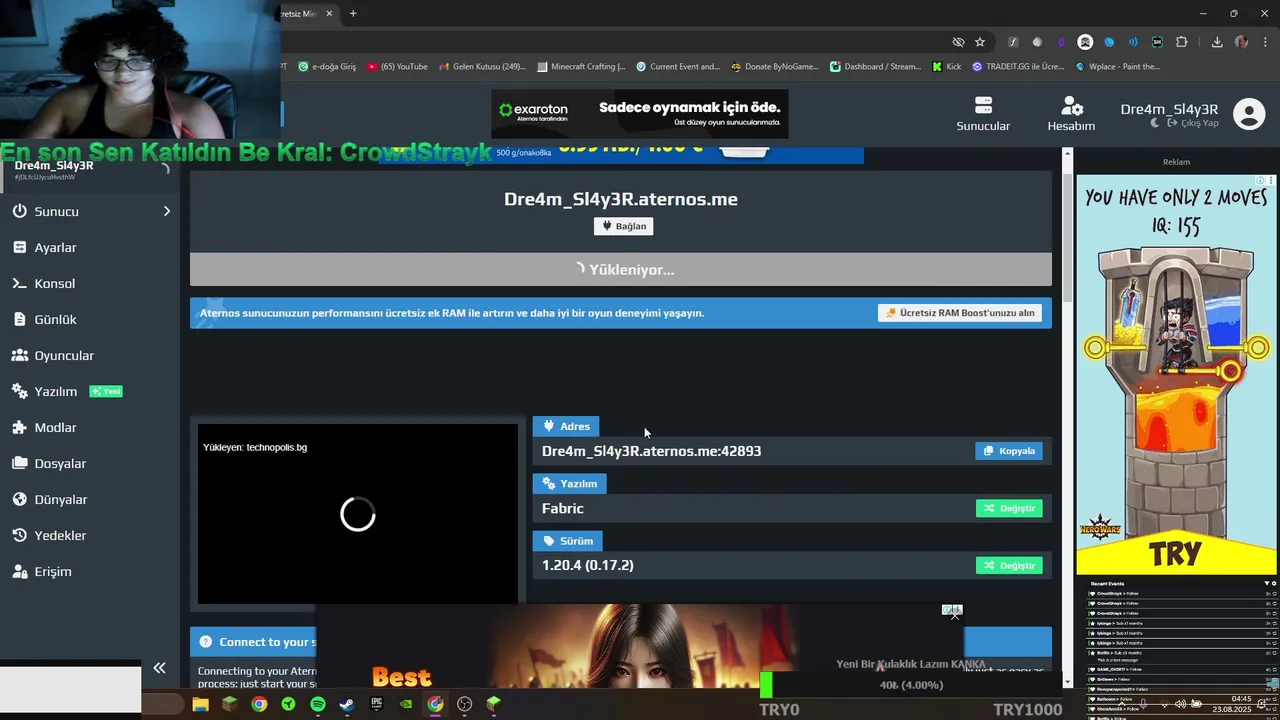
Task: Open a new browser tab
Action: coord(353,13)
